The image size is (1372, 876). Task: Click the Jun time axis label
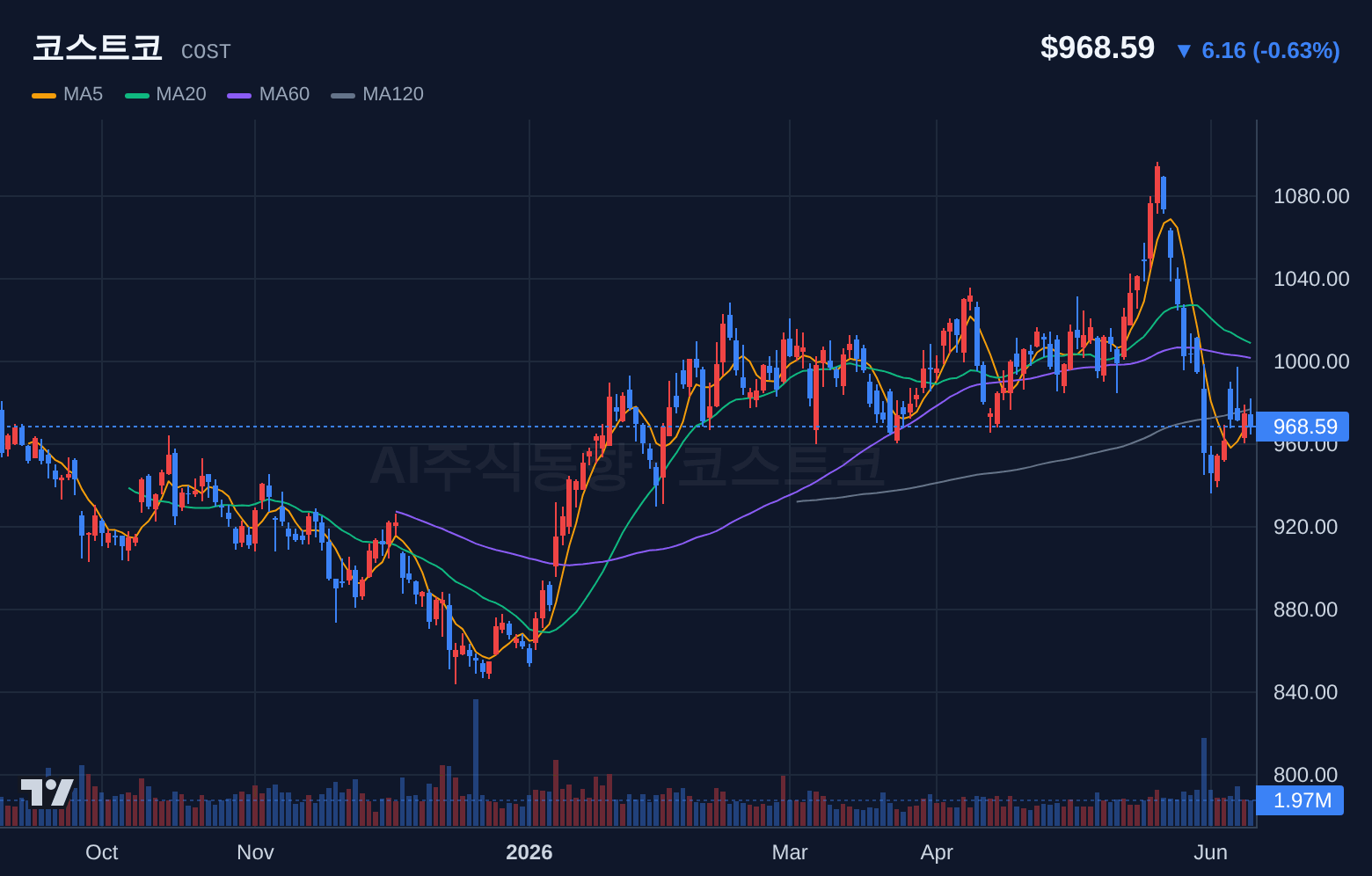click(x=1211, y=852)
